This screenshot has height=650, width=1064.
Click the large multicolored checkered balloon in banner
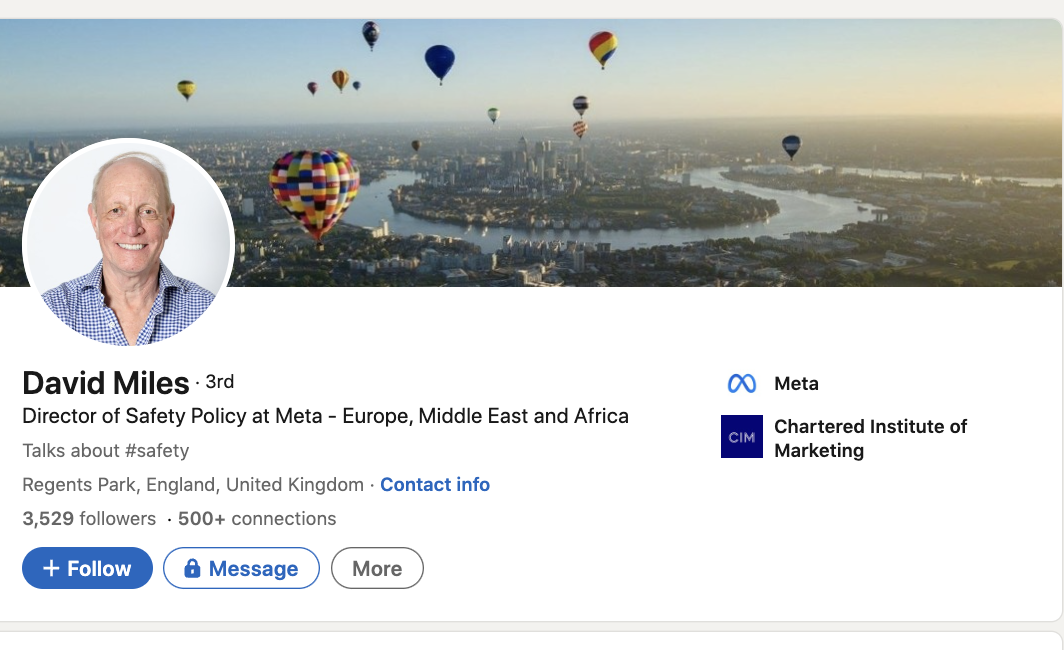pyautogui.click(x=314, y=192)
